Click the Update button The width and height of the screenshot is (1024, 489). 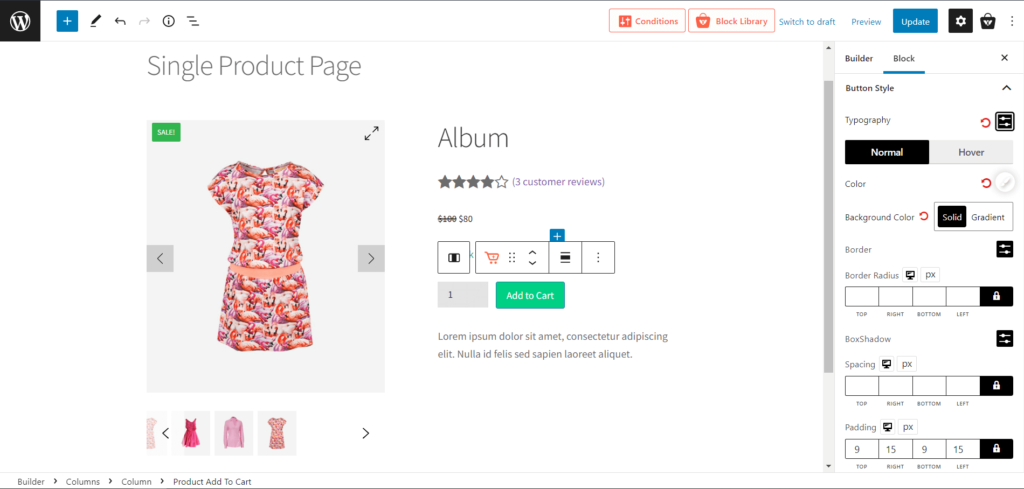point(915,21)
